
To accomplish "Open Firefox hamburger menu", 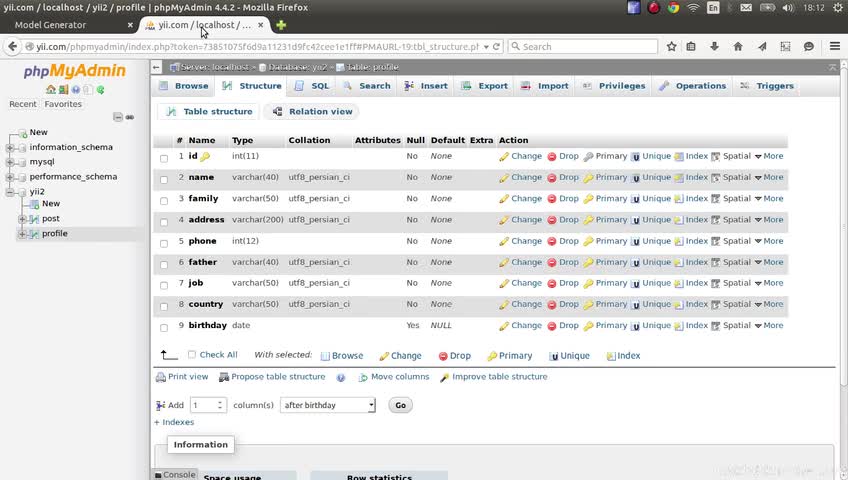I will pos(834,46).
